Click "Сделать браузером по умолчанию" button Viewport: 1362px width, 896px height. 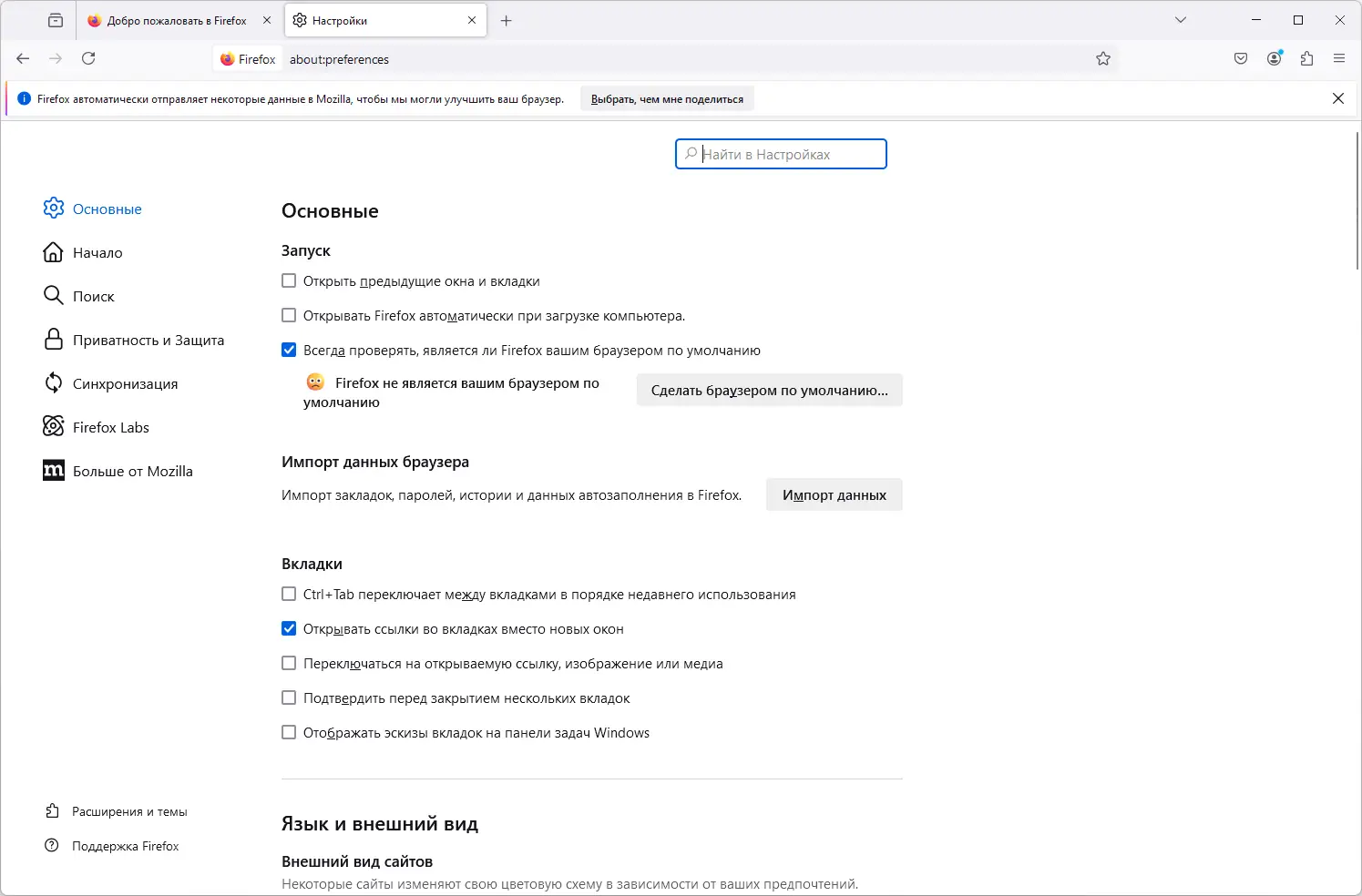pos(769,391)
